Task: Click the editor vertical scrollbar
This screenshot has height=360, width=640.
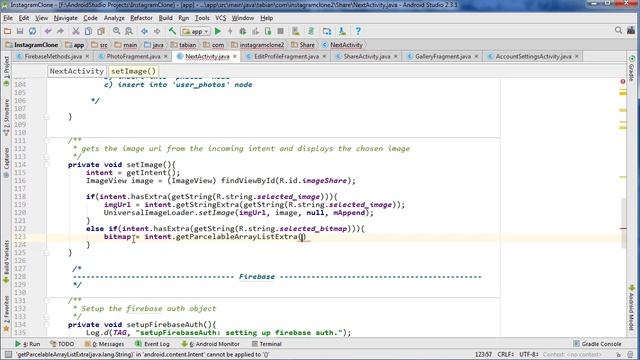Action: [x=624, y=222]
